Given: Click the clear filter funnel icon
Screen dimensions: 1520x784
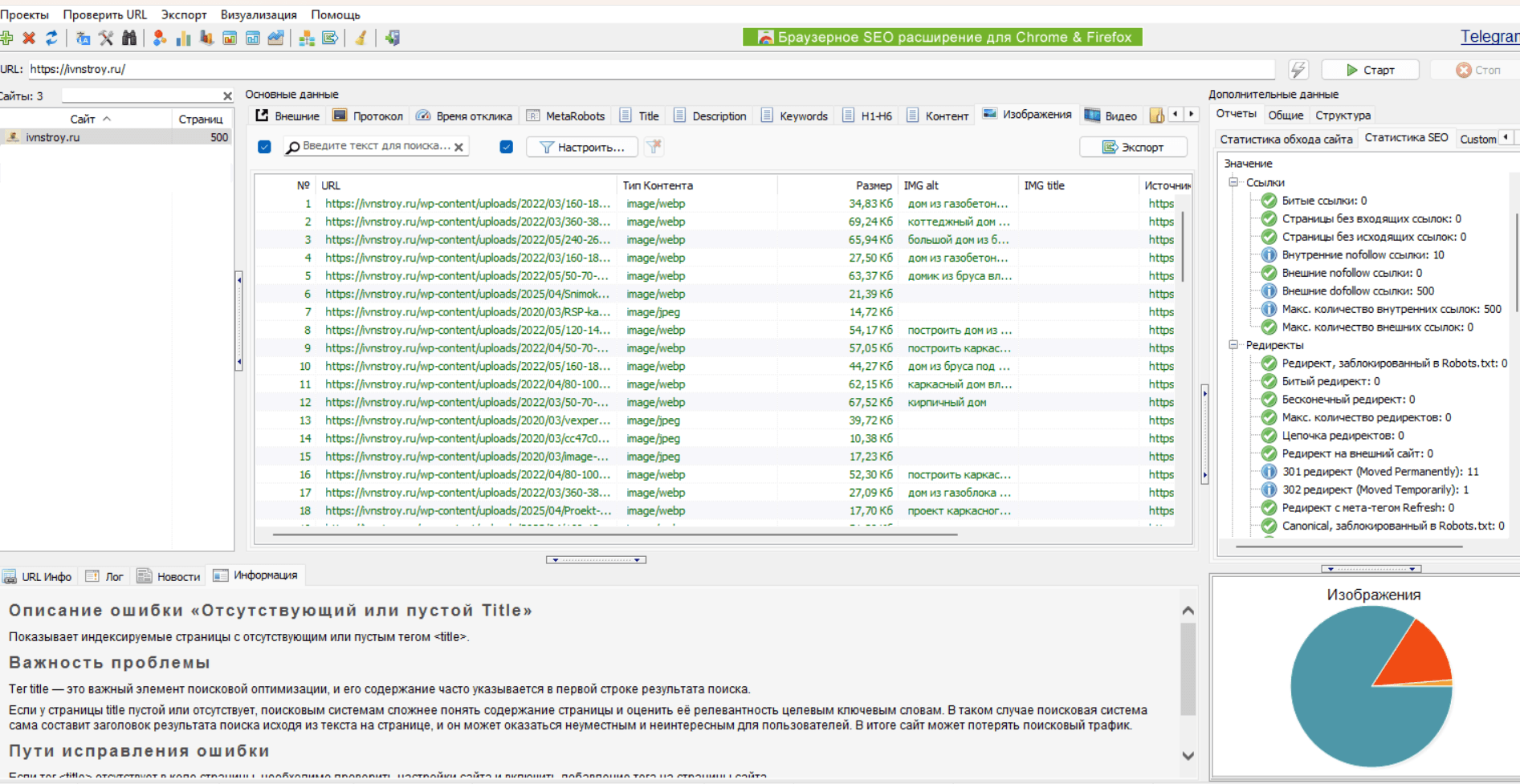Looking at the screenshot, I should [654, 147].
